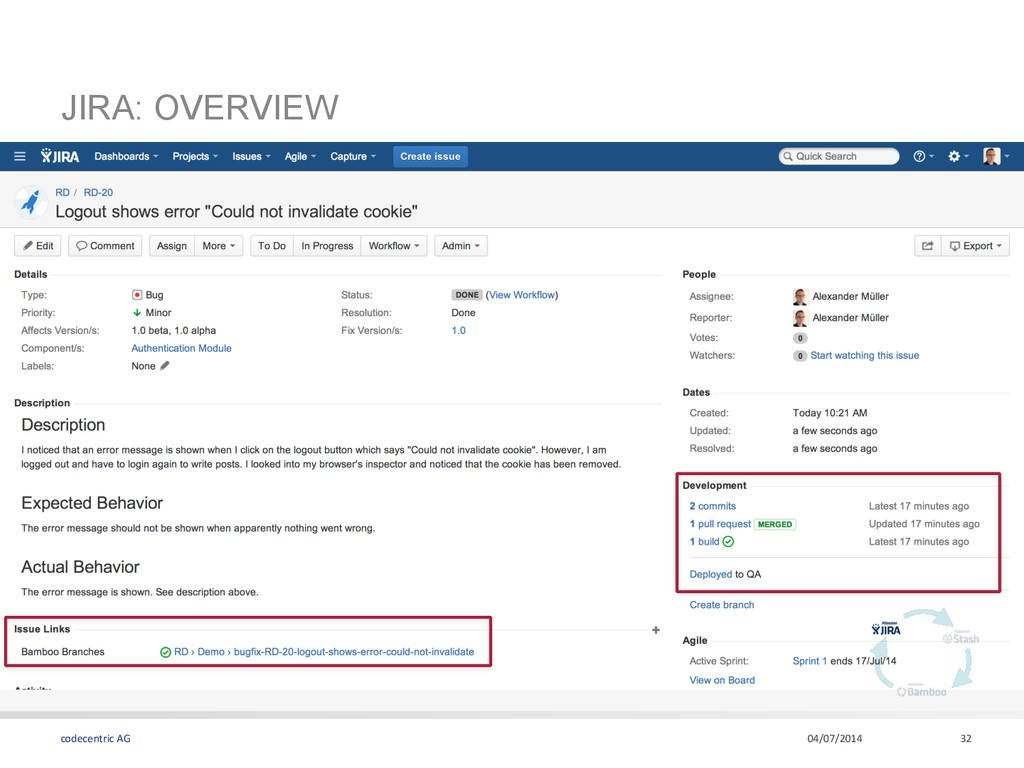Transition issue to To Do
The height and width of the screenshot is (768, 1024).
click(x=272, y=246)
